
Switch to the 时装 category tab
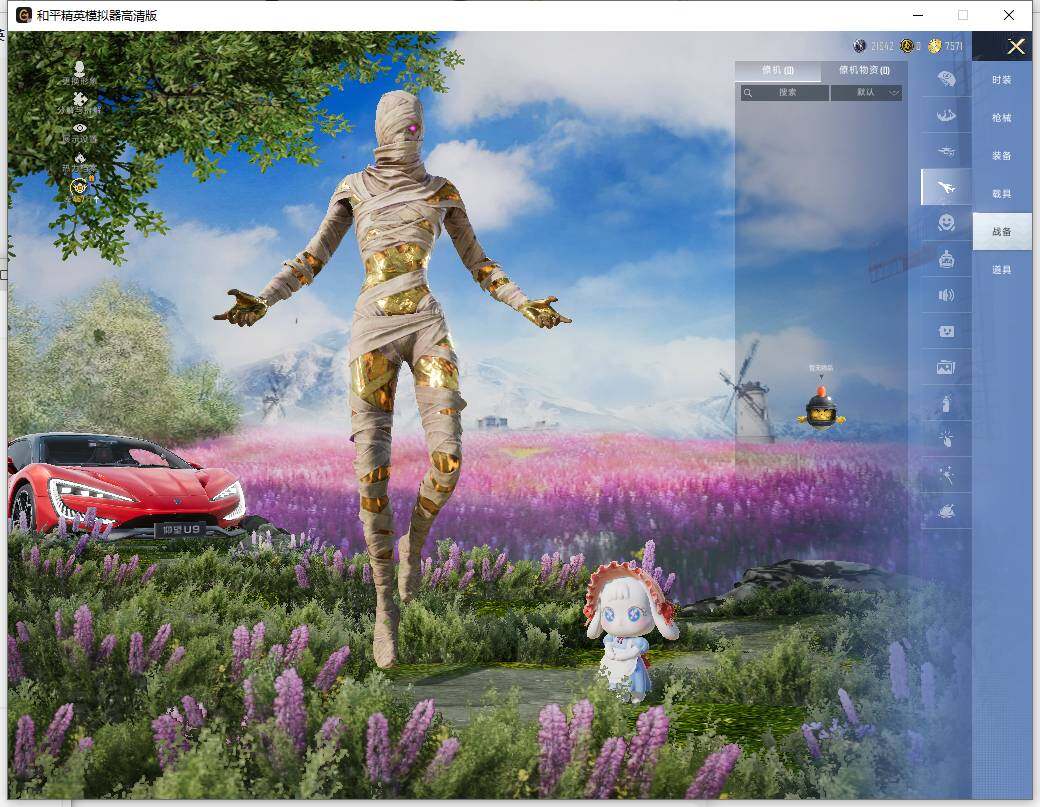pyautogui.click(x=1002, y=80)
